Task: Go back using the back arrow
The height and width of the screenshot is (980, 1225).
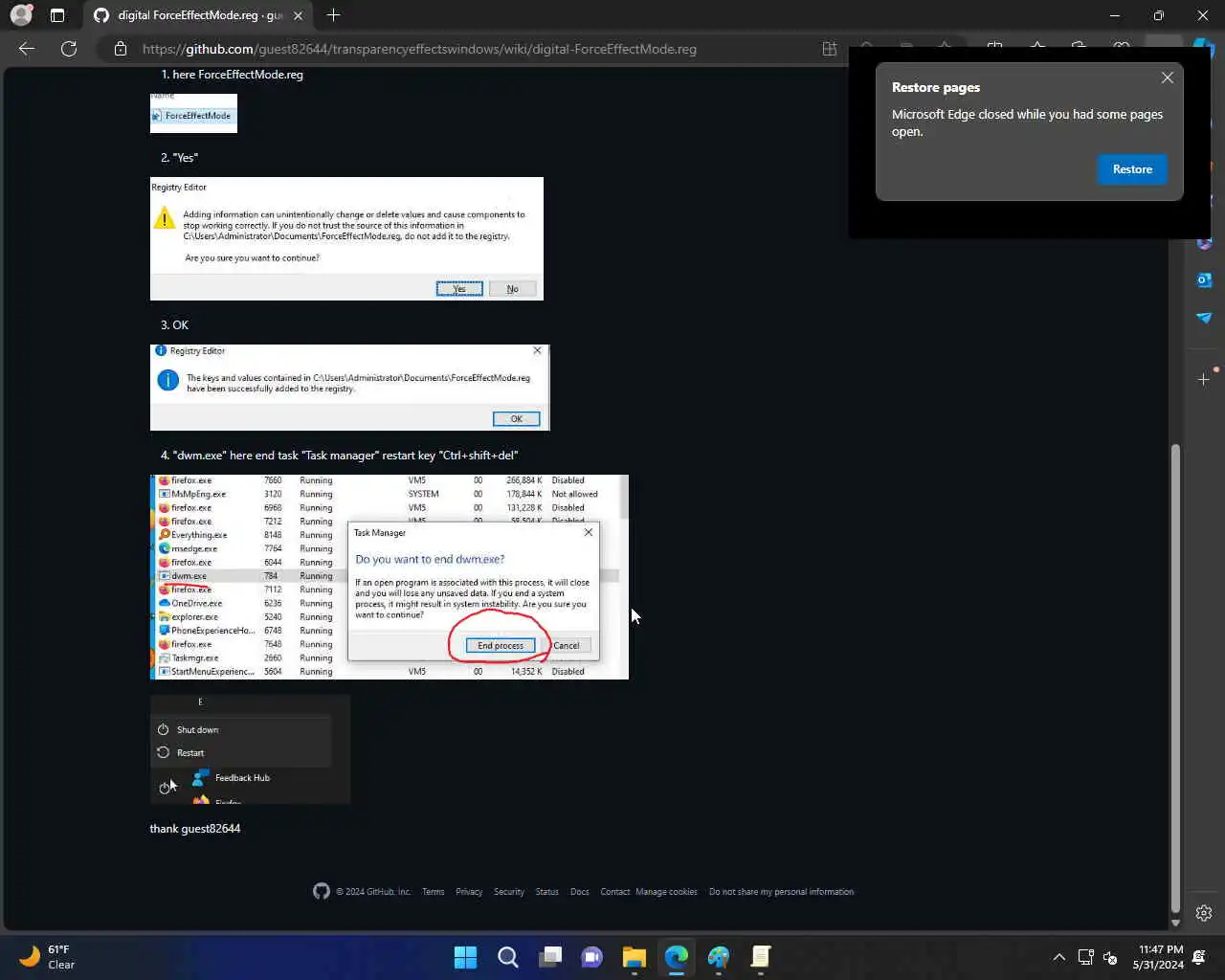Action: (27, 49)
